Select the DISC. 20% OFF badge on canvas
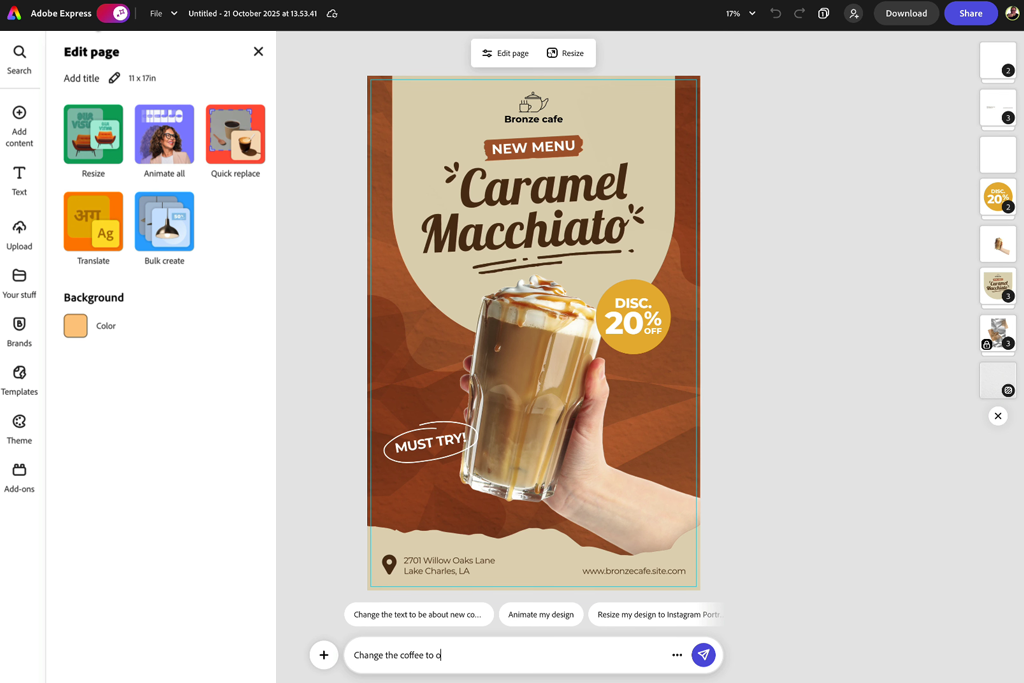This screenshot has width=1024, height=683. pos(633,317)
